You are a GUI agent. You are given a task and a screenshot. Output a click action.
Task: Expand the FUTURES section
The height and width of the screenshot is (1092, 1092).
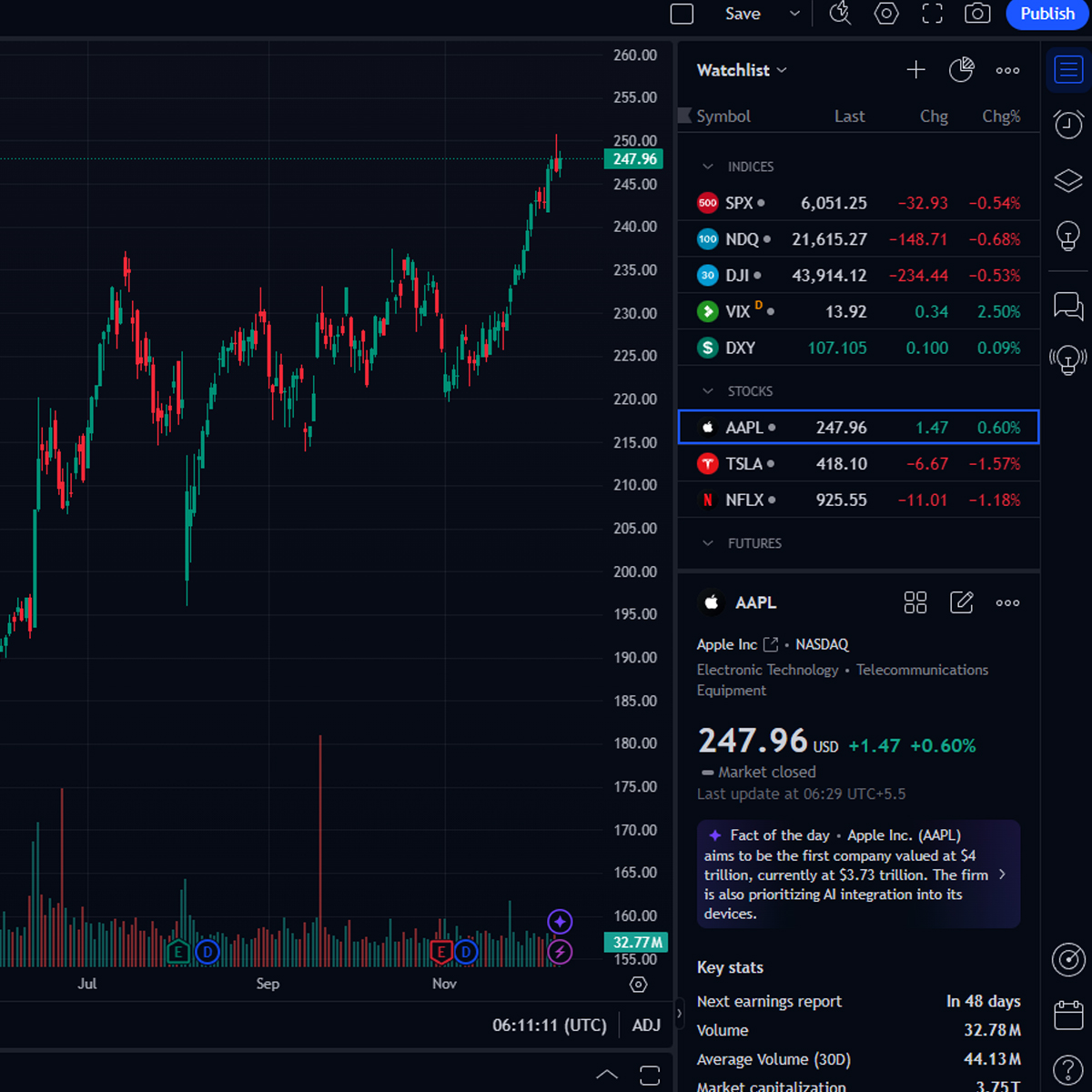pyautogui.click(x=707, y=543)
